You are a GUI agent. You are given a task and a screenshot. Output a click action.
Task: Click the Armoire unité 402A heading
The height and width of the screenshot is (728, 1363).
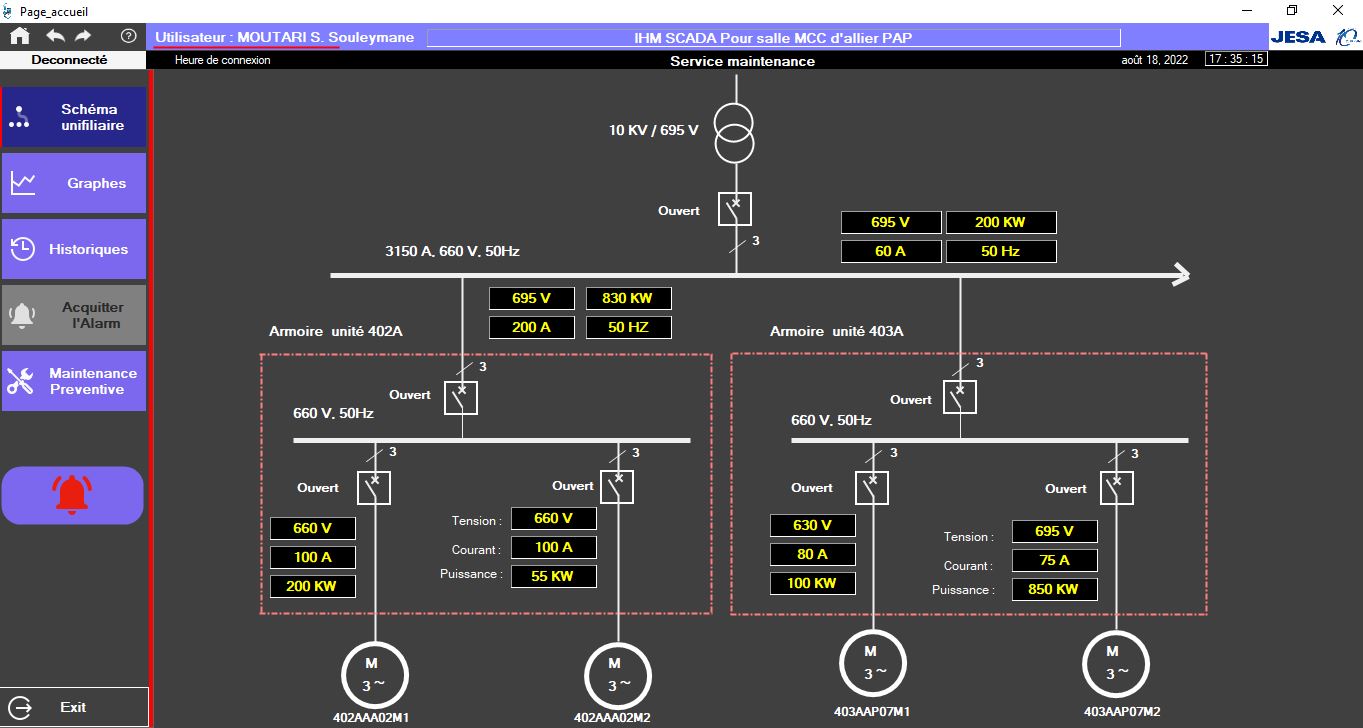click(x=336, y=331)
